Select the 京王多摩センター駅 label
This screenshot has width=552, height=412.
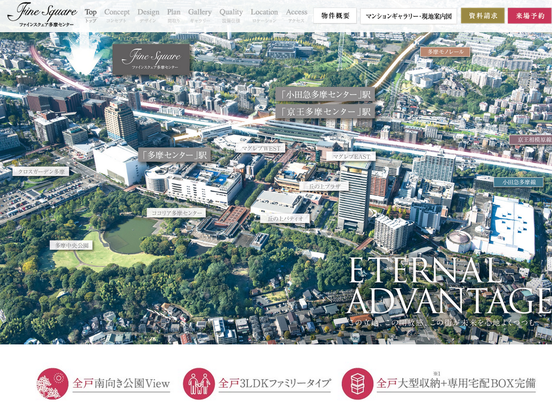click(x=325, y=112)
